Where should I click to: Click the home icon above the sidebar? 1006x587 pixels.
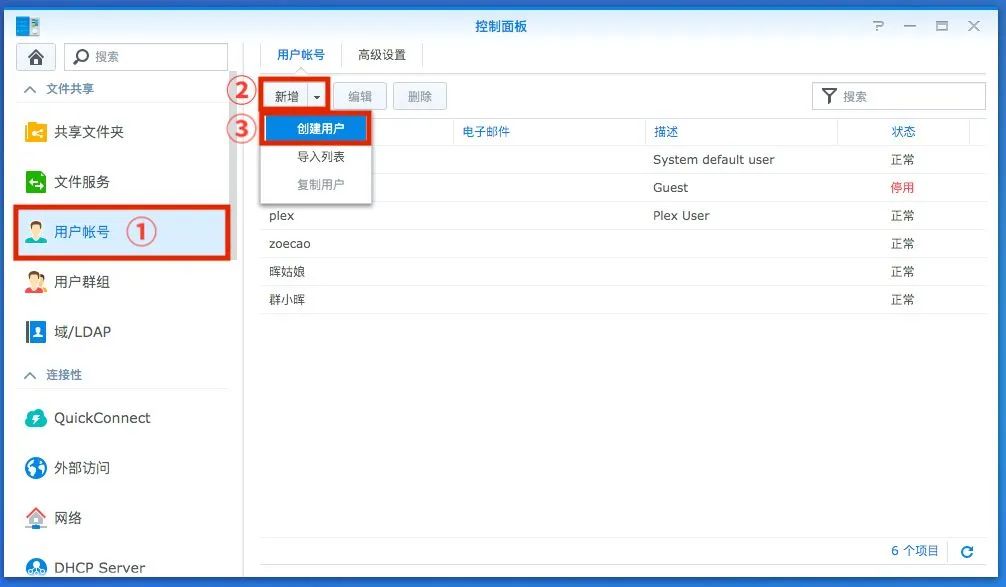(35, 57)
